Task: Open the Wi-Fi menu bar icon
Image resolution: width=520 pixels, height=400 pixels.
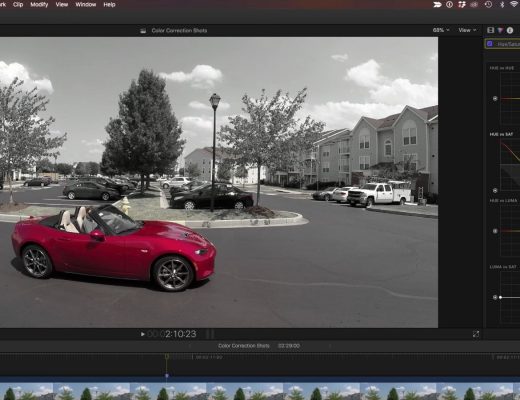Action: 515,4
